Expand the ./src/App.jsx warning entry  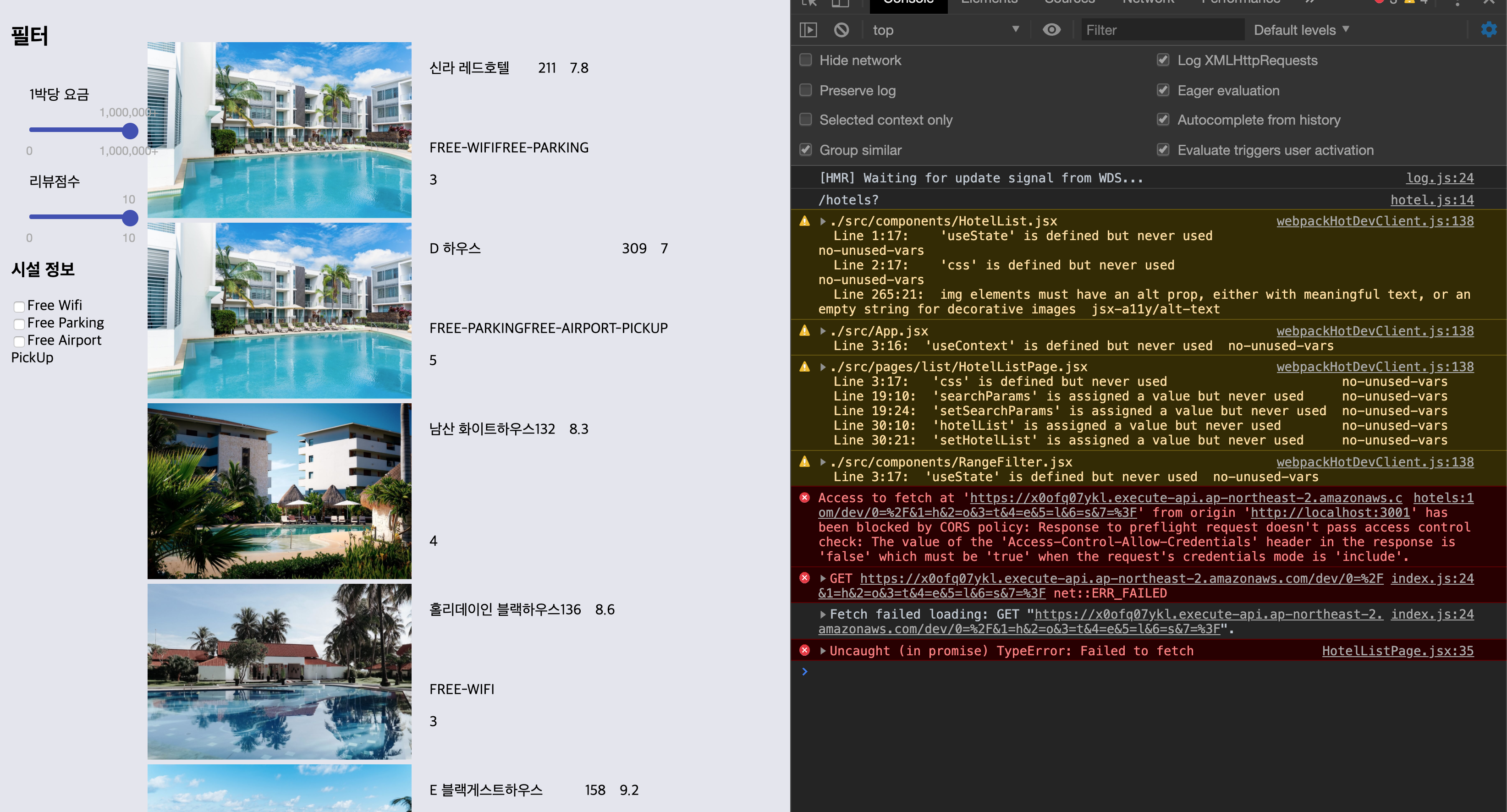[823, 331]
